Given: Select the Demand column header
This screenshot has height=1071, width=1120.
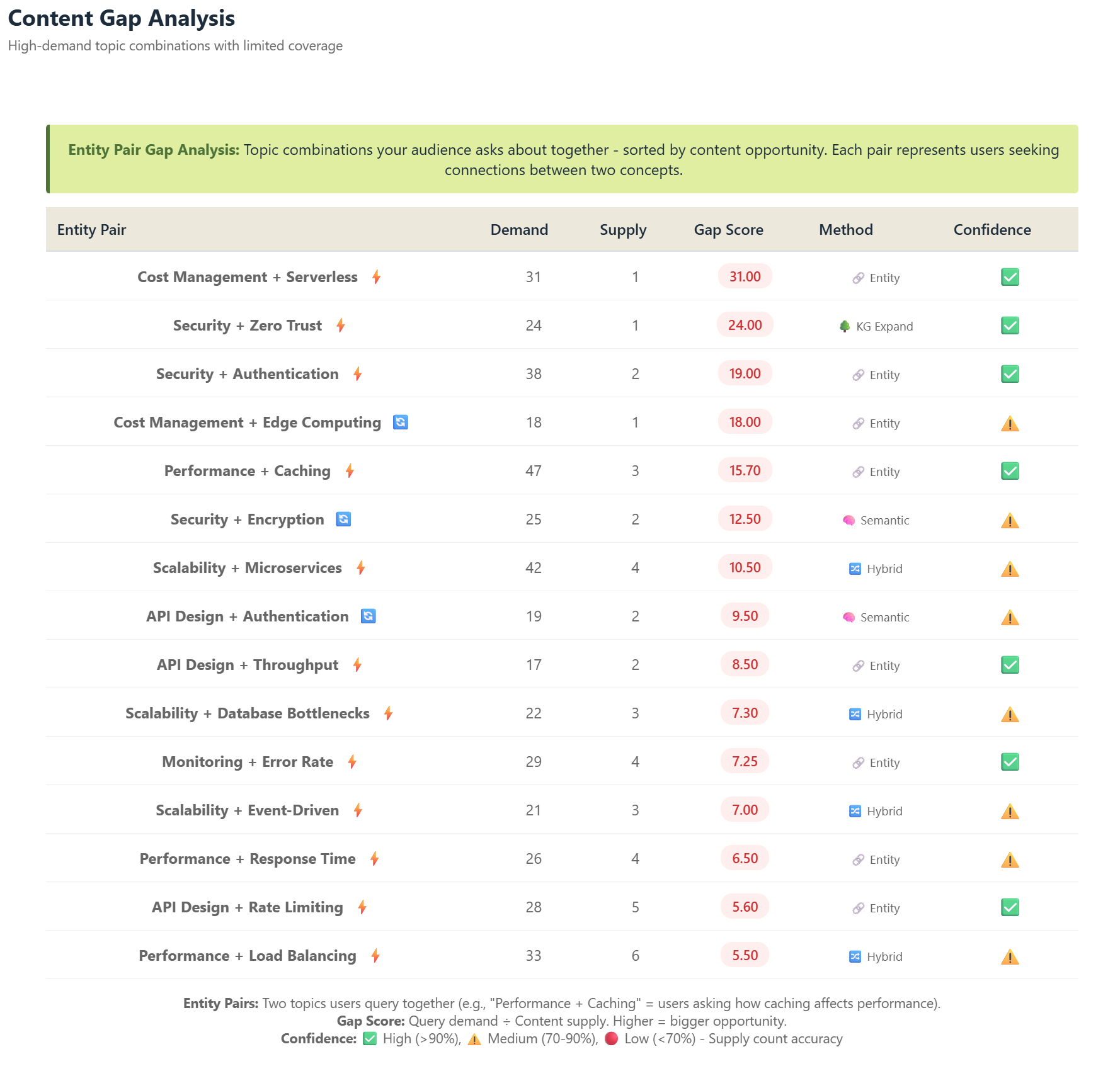Looking at the screenshot, I should pos(518,229).
